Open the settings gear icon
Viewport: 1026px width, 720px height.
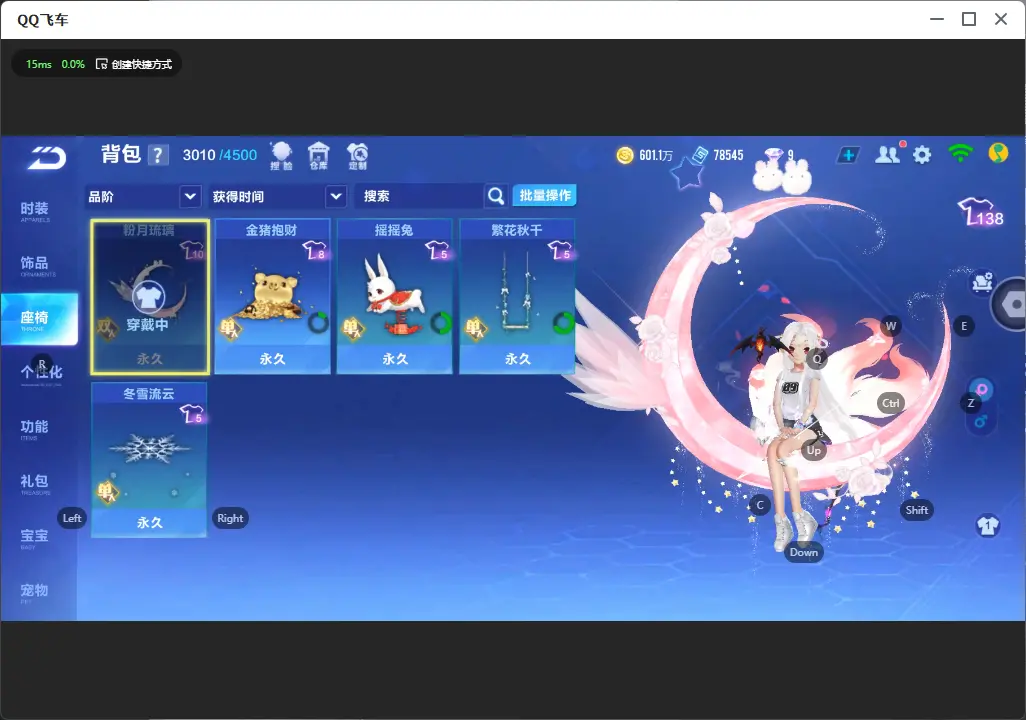pos(922,155)
